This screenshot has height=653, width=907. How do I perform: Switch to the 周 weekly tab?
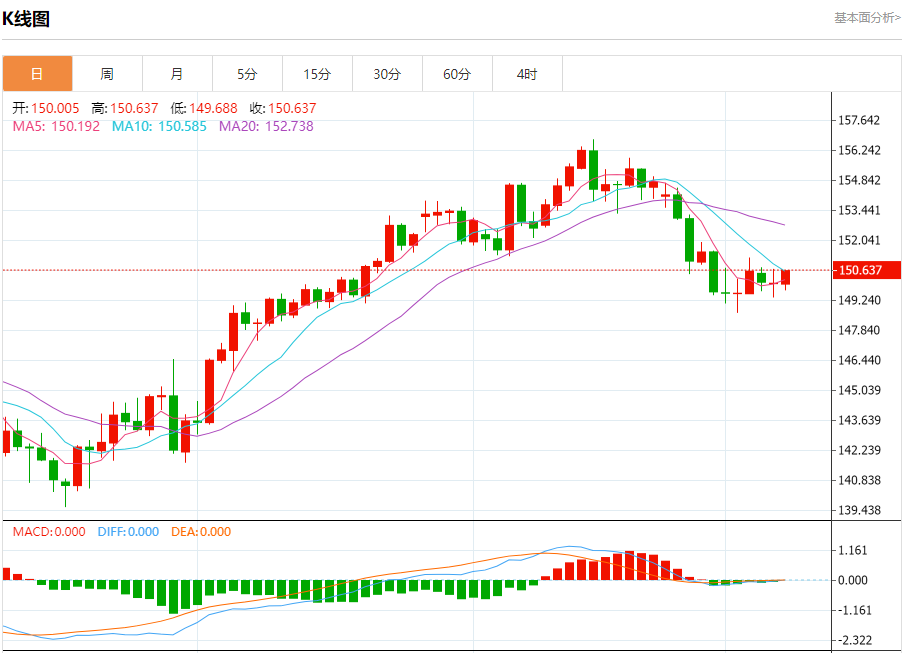click(107, 73)
